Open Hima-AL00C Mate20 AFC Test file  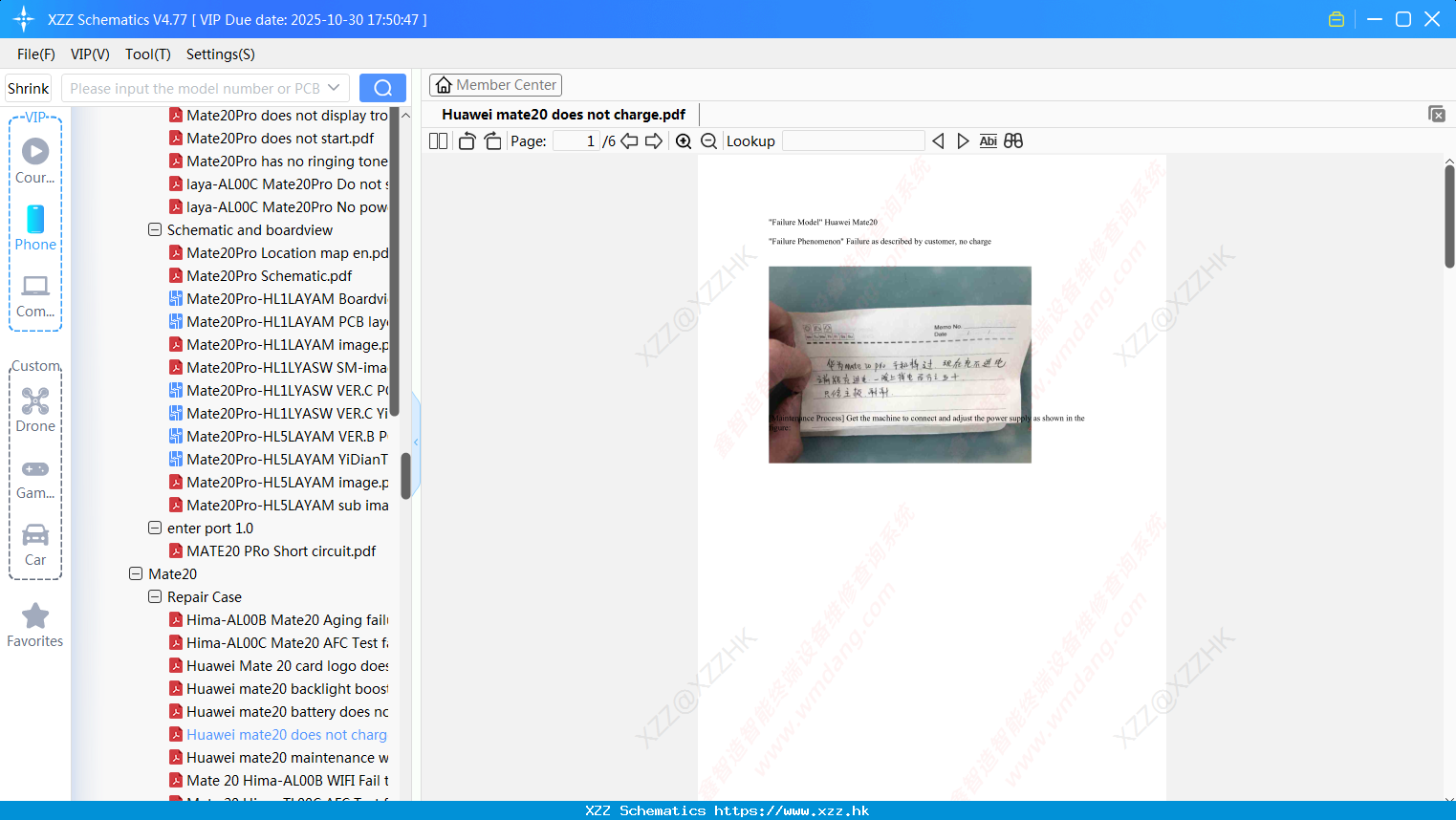pyautogui.click(x=279, y=642)
